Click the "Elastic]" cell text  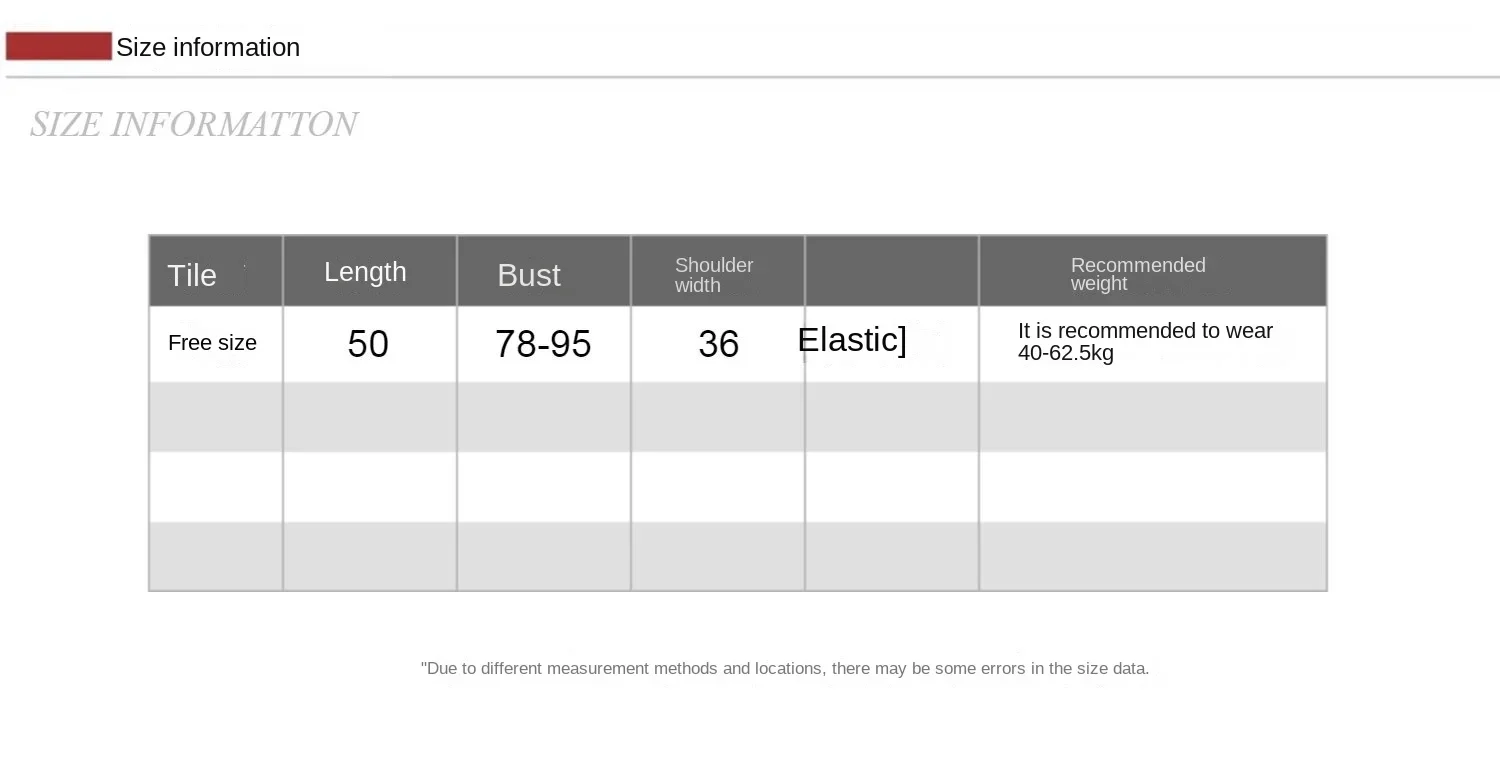click(852, 340)
